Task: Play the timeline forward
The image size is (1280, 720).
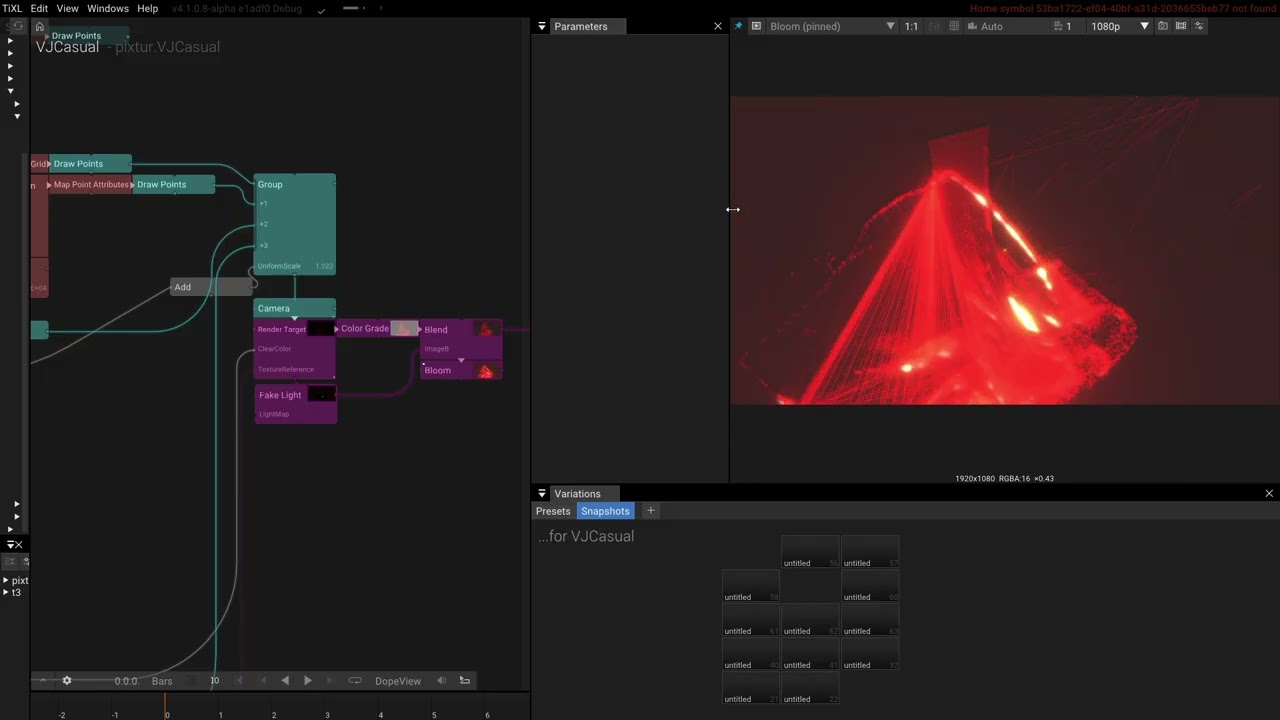Action: coord(308,681)
